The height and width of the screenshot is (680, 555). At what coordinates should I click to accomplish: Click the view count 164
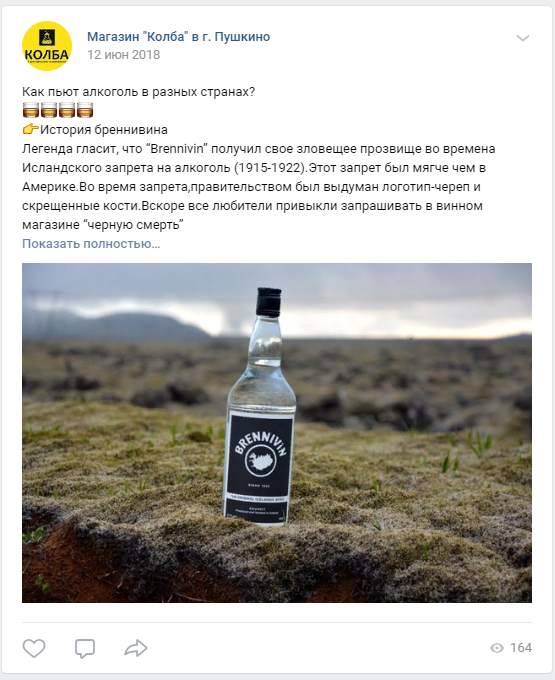tap(521, 648)
